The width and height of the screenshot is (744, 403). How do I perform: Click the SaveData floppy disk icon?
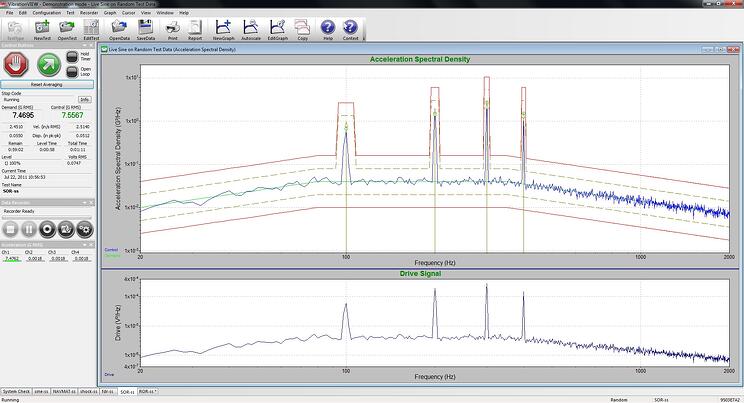[x=147, y=28]
